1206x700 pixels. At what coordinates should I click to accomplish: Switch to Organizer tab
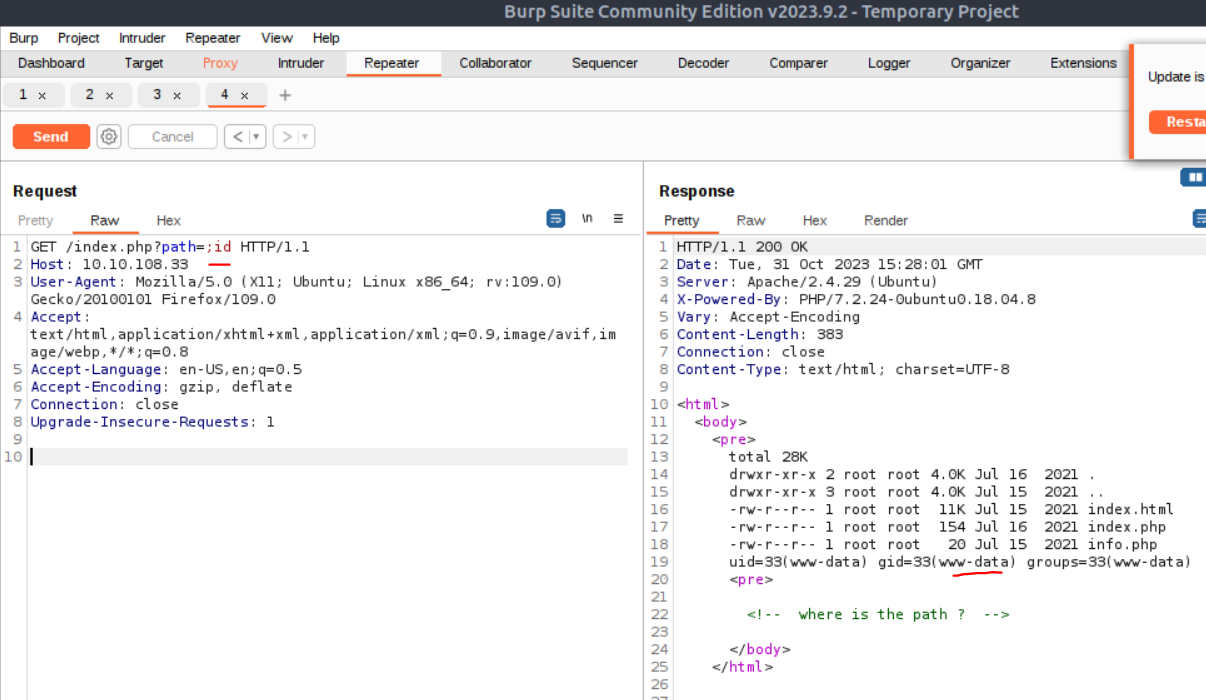point(981,63)
